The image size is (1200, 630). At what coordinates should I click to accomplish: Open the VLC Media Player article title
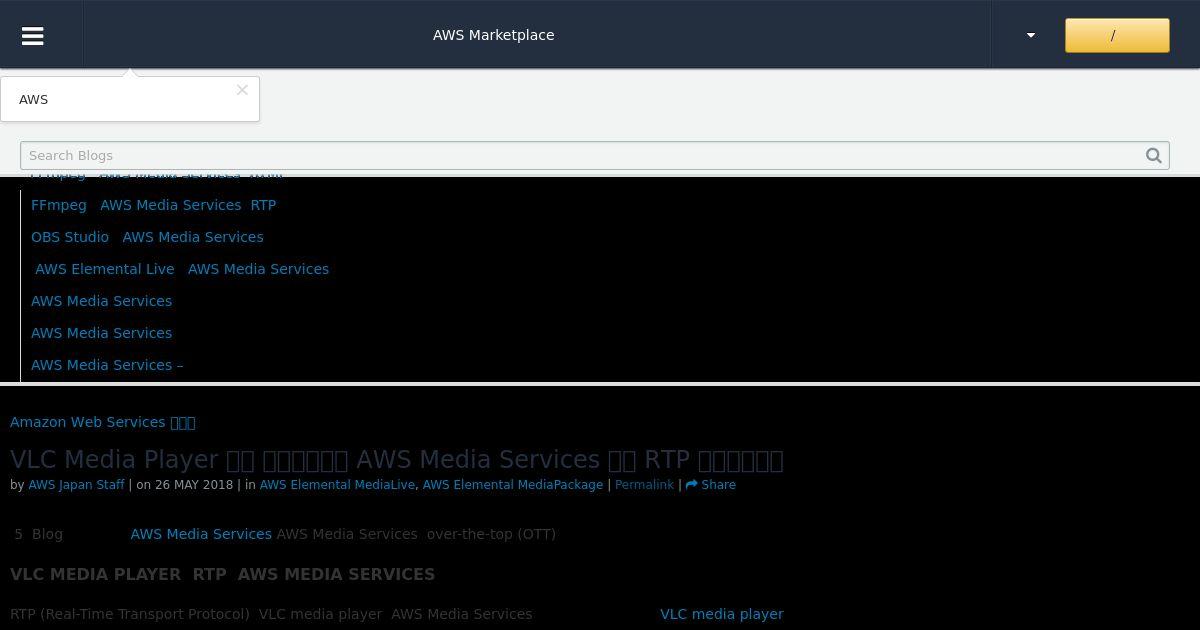pos(397,459)
